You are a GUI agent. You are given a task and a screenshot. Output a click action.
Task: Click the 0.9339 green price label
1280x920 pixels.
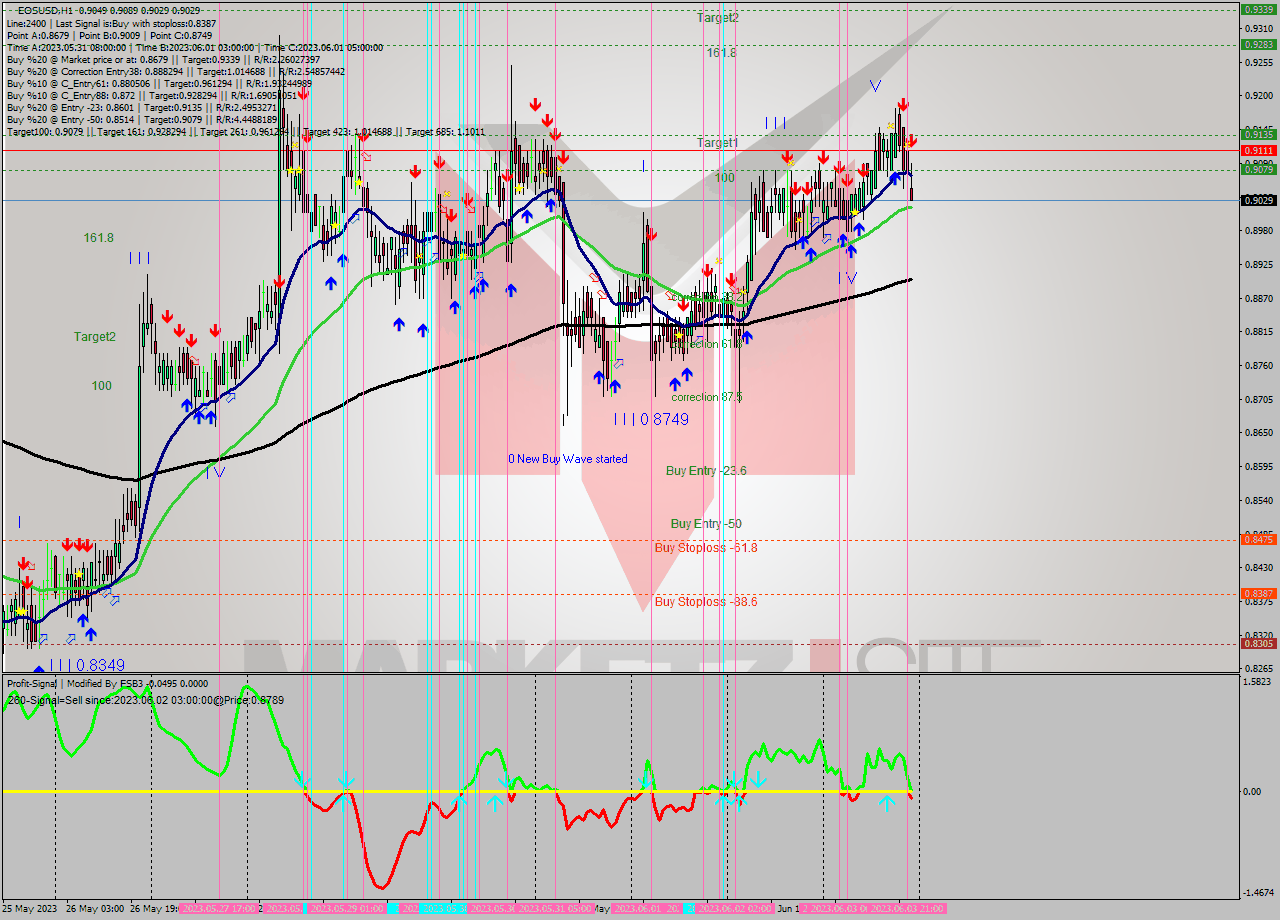point(1257,9)
